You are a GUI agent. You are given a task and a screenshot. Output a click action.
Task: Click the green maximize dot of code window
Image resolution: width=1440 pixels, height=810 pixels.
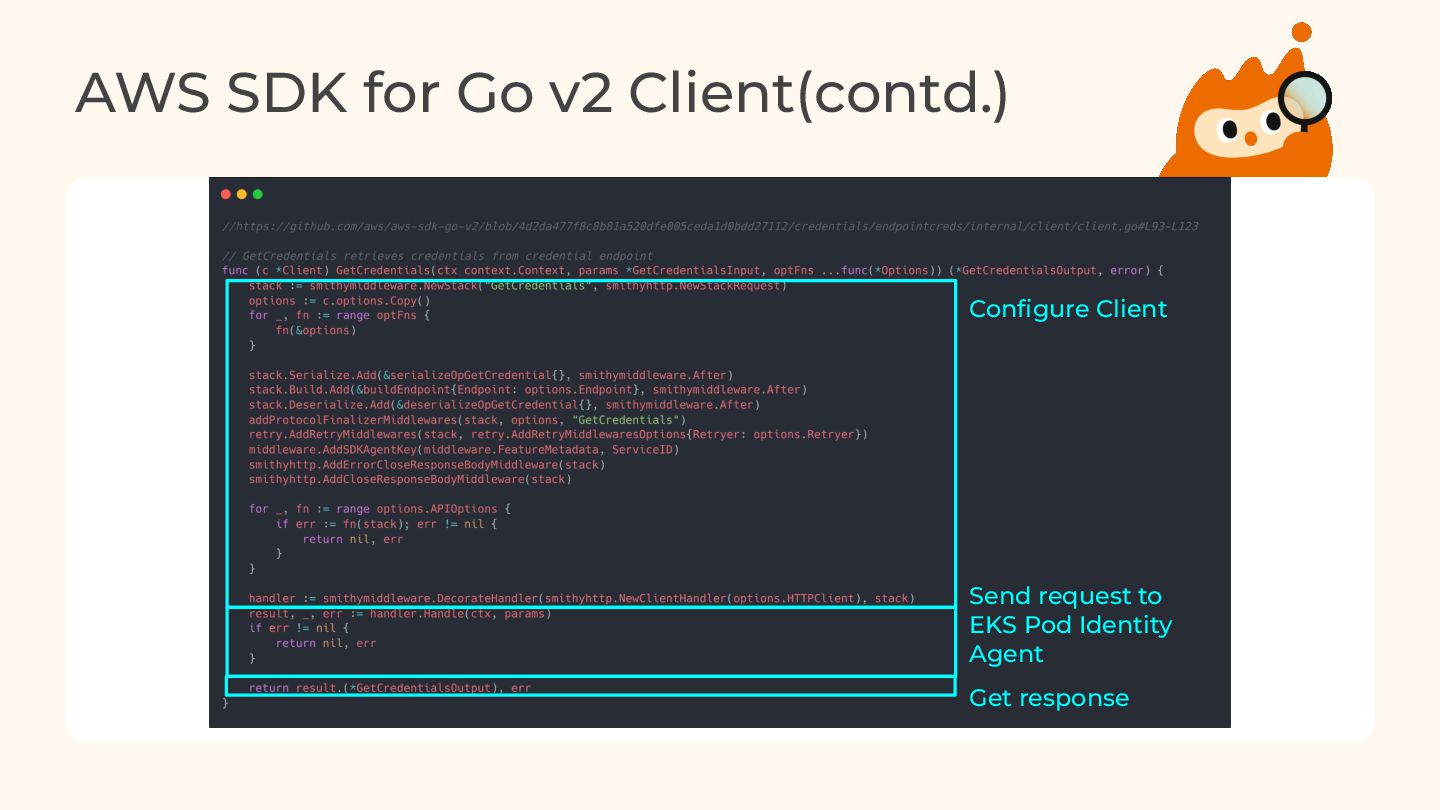(x=258, y=194)
